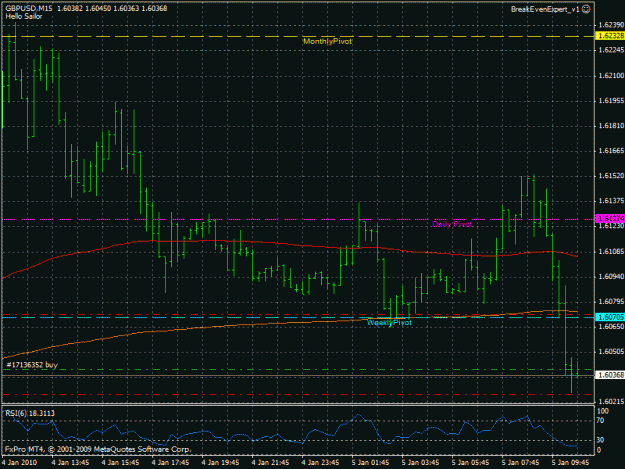Click the current price 1.60368 tag
This screenshot has height=469, width=625.
click(610, 375)
